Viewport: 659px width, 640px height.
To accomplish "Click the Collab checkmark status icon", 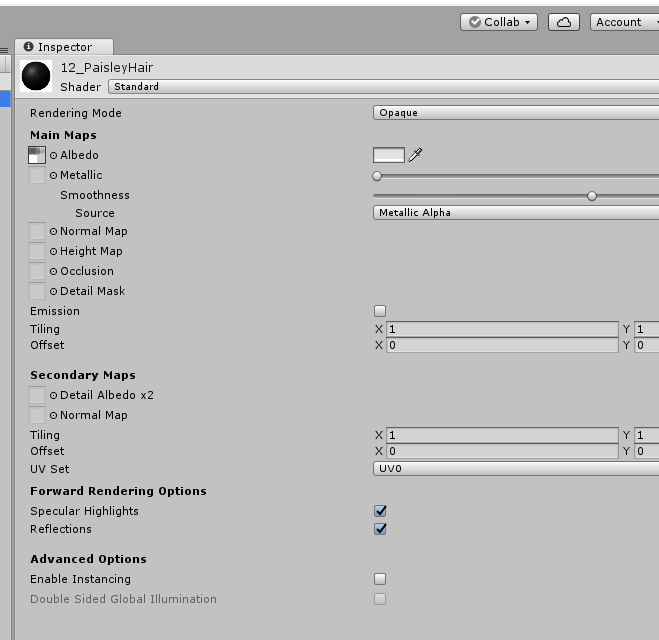I will [474, 22].
